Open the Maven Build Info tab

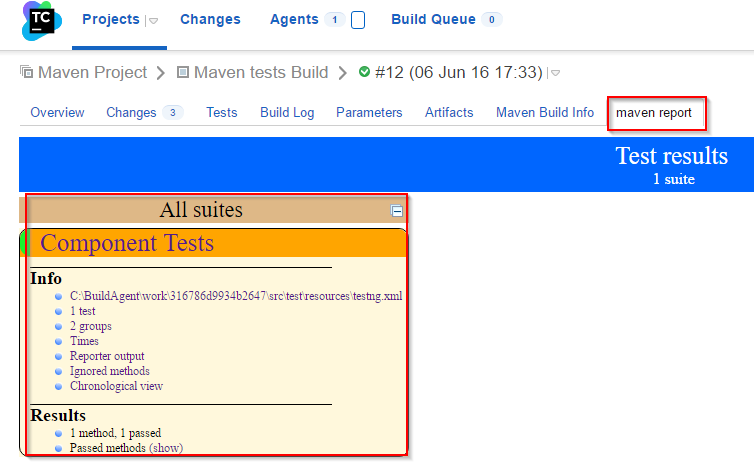point(544,113)
